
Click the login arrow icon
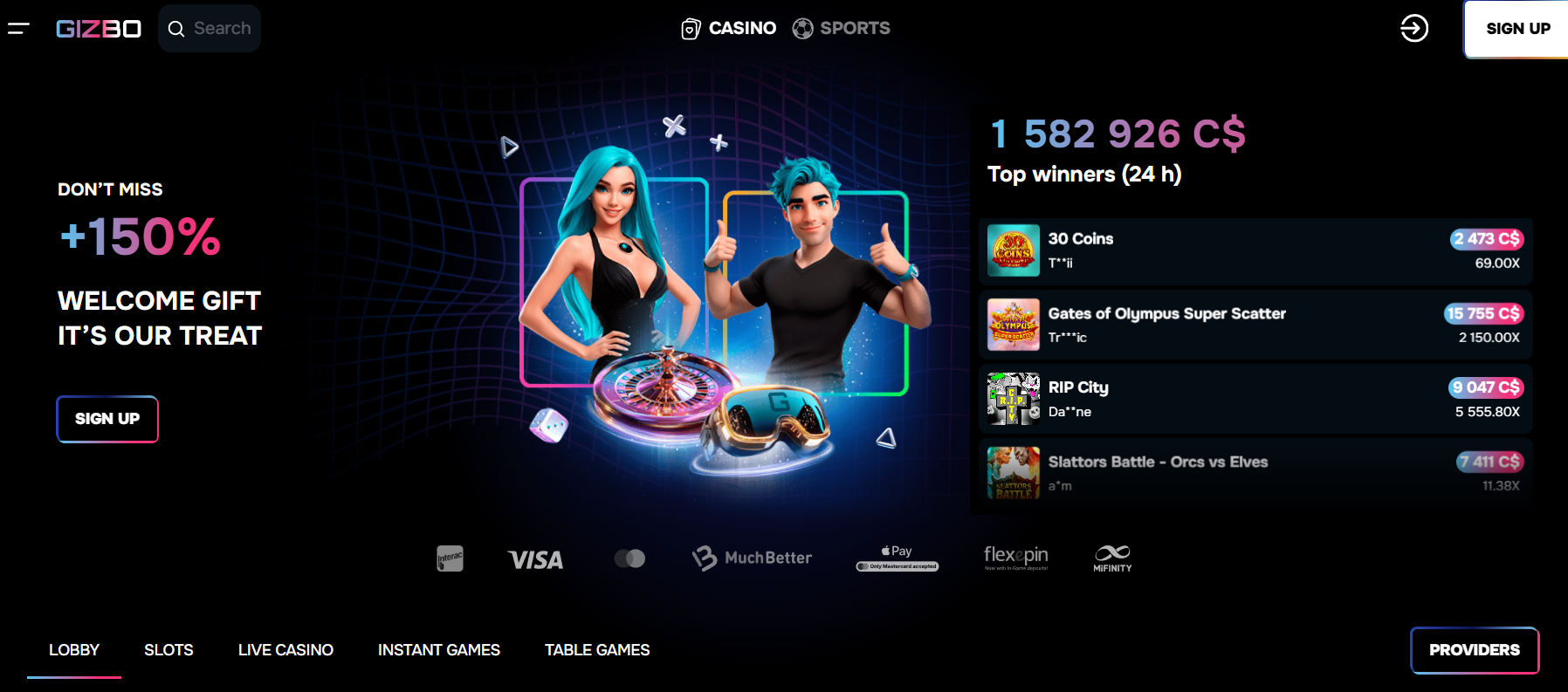coord(1414,29)
